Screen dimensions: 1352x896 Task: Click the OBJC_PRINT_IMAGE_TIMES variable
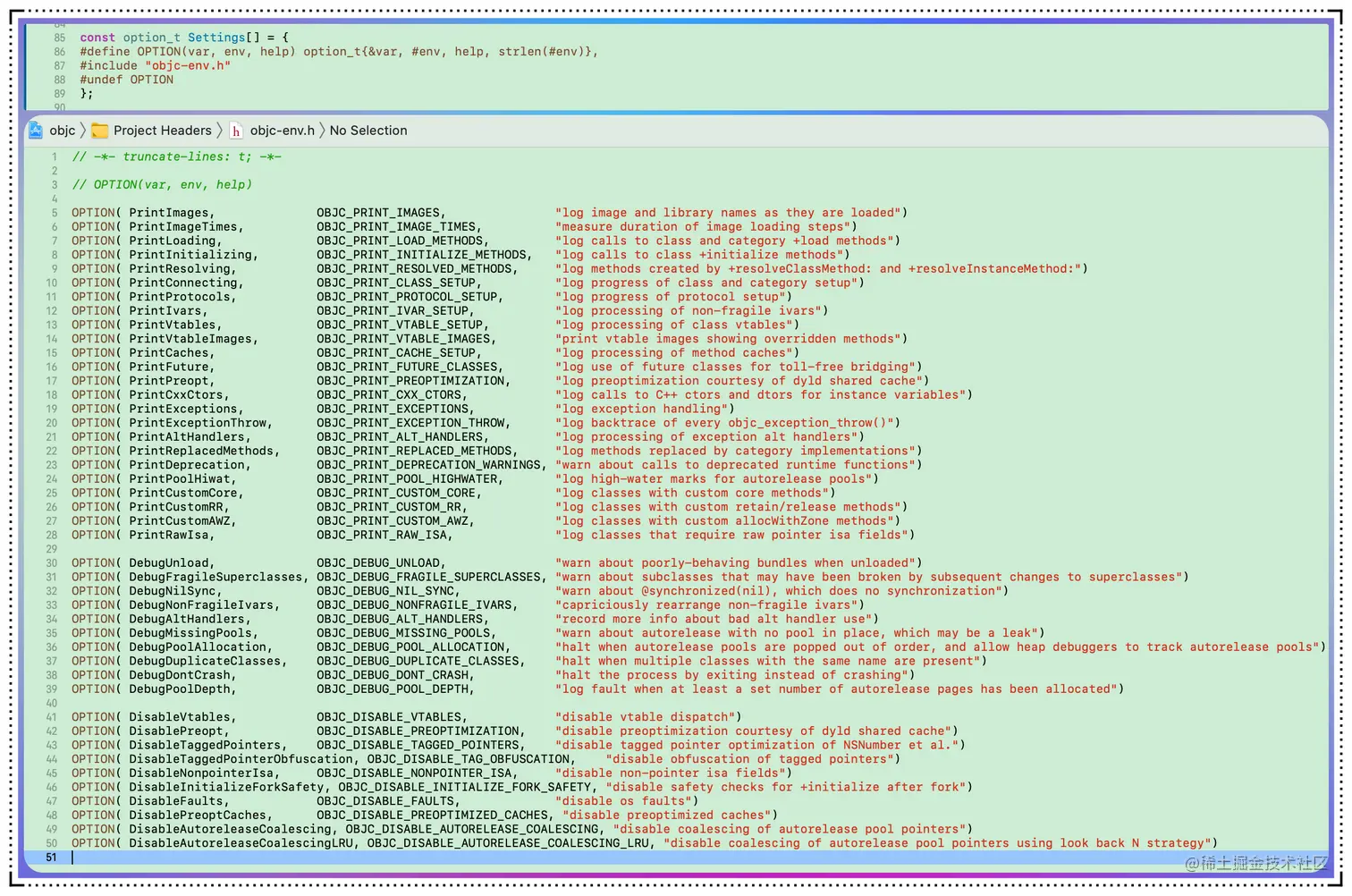[x=397, y=227]
